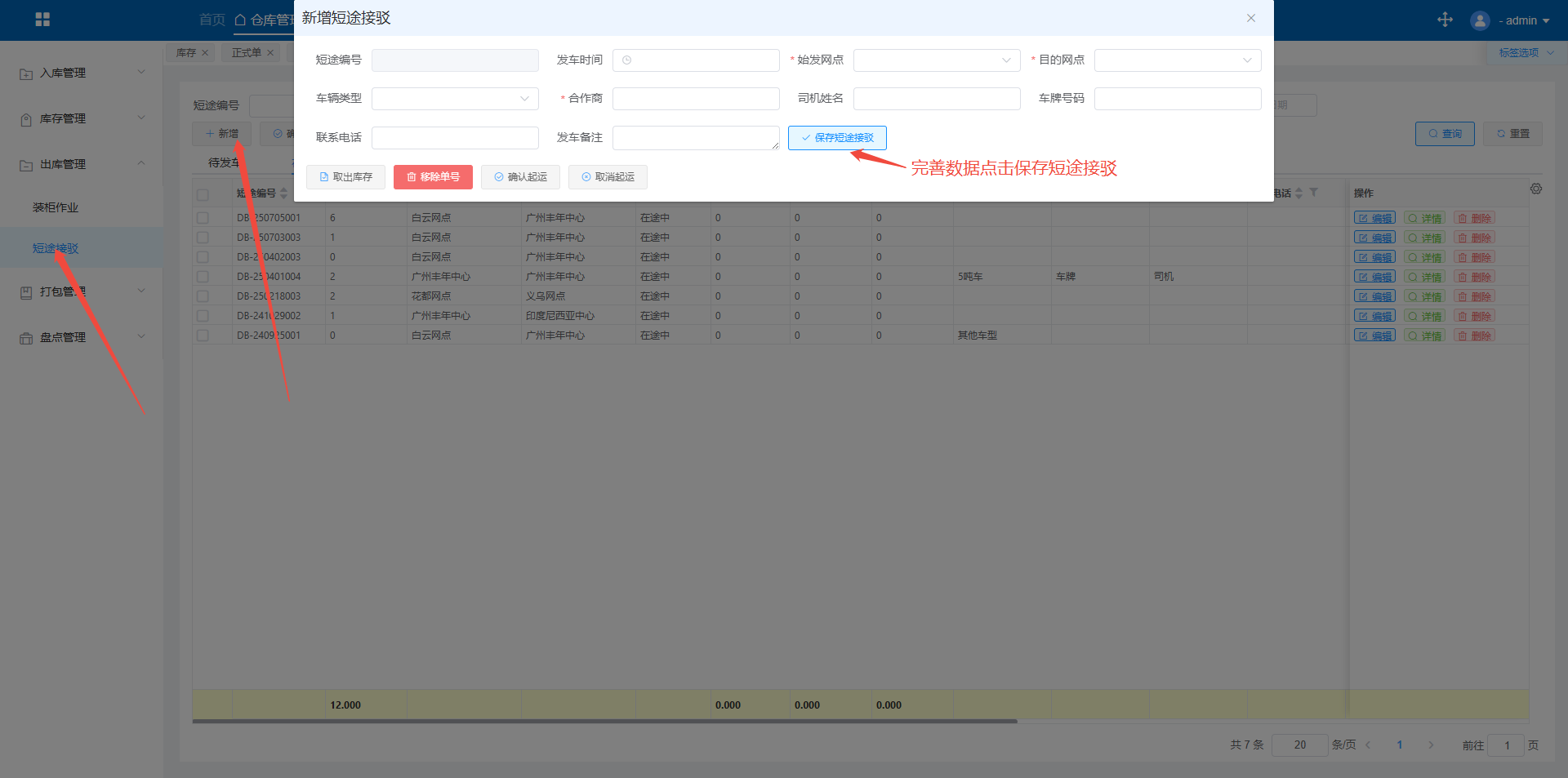Image resolution: width=1568 pixels, height=778 pixels.
Task: Expand the 车辆类型 dropdown
Action: [454, 99]
